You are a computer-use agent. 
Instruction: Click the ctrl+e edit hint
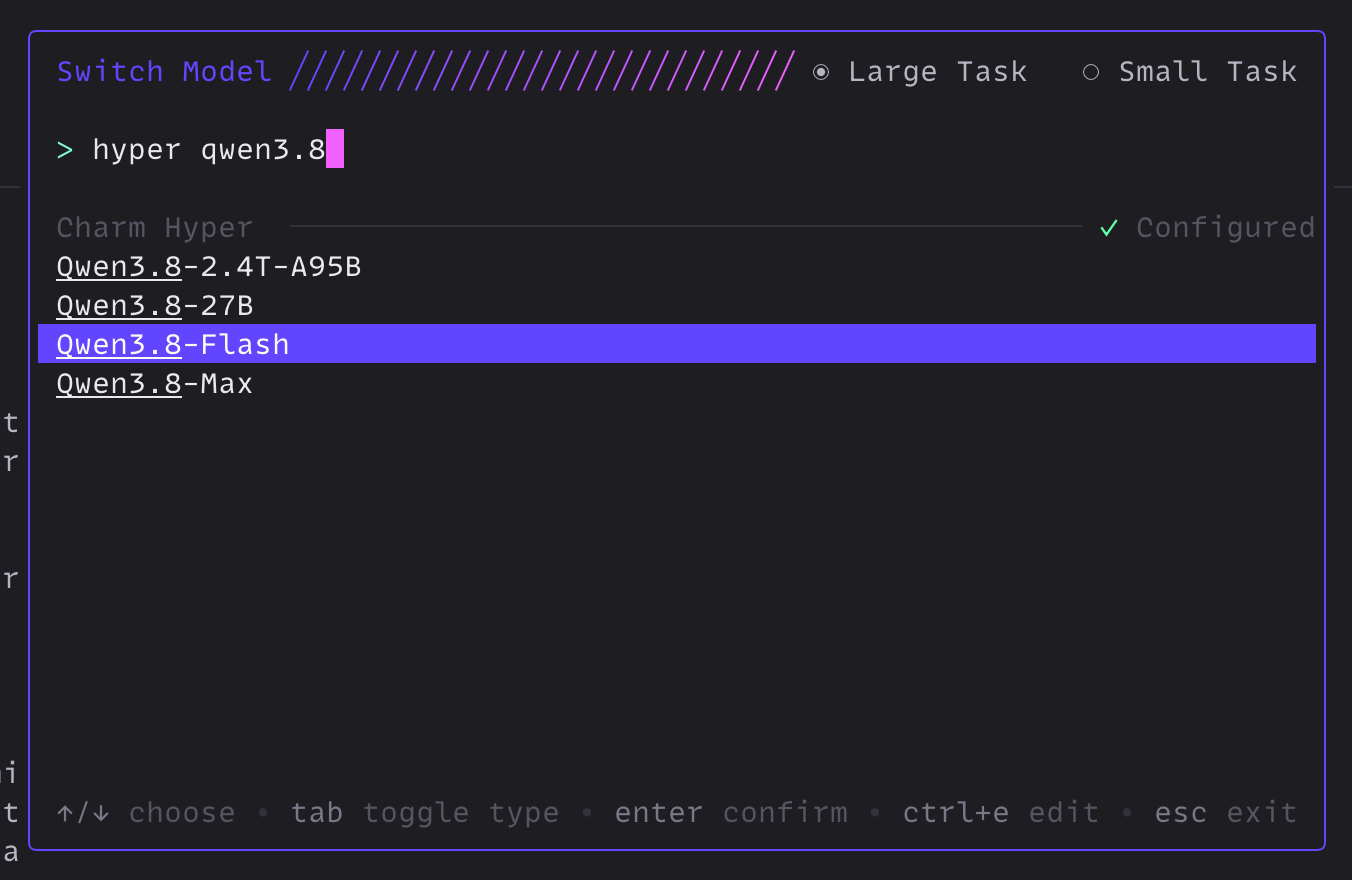(1001, 813)
